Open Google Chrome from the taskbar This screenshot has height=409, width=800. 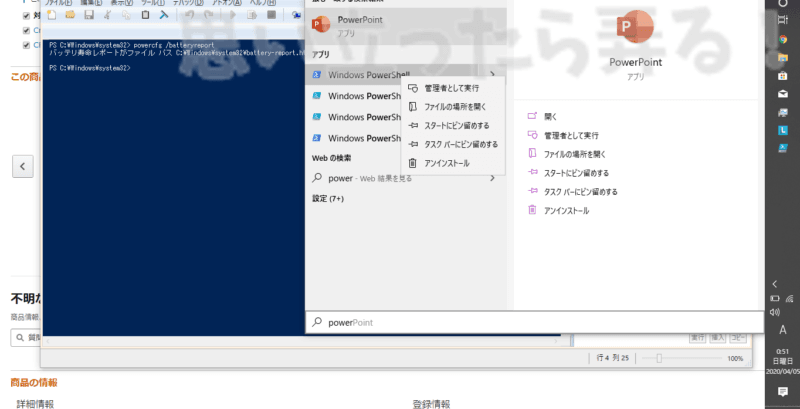point(783,39)
